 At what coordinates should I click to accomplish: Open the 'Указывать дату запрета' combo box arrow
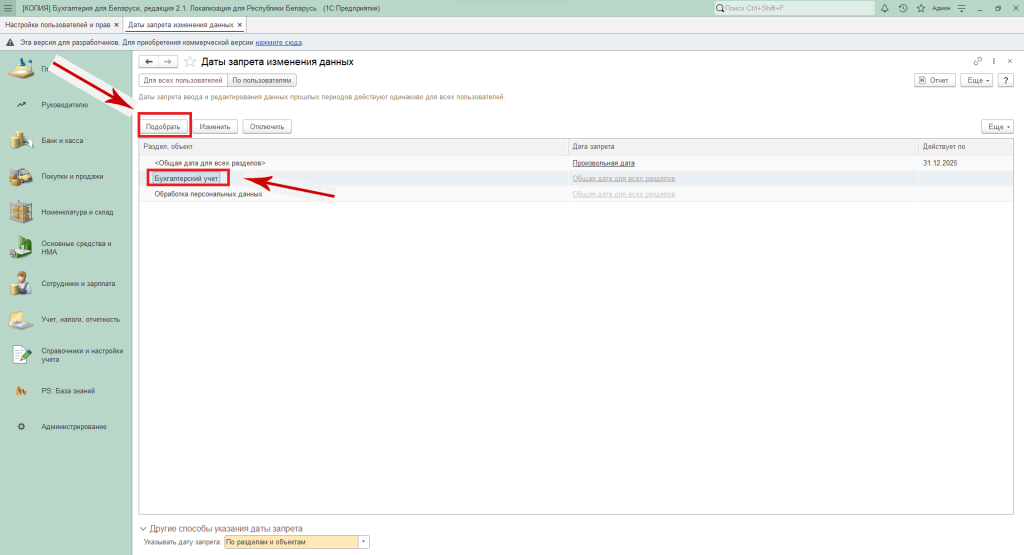coord(364,542)
